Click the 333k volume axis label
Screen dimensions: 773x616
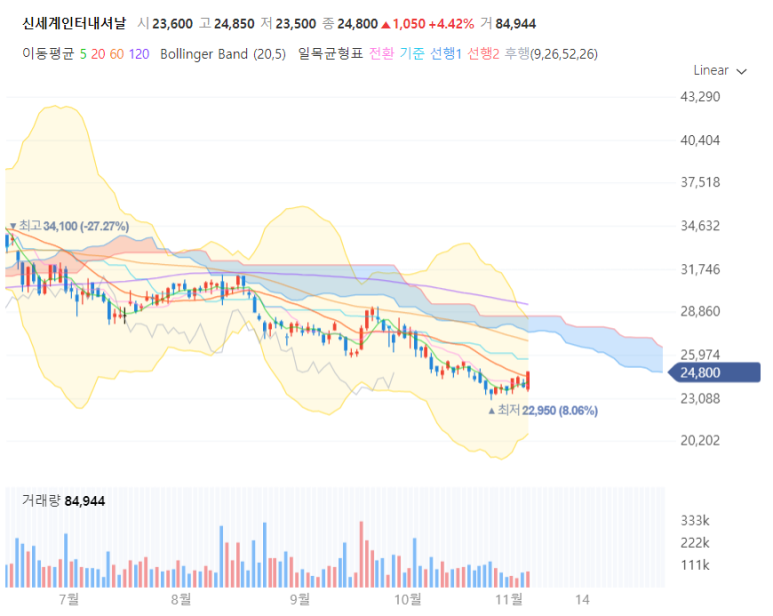click(x=695, y=520)
